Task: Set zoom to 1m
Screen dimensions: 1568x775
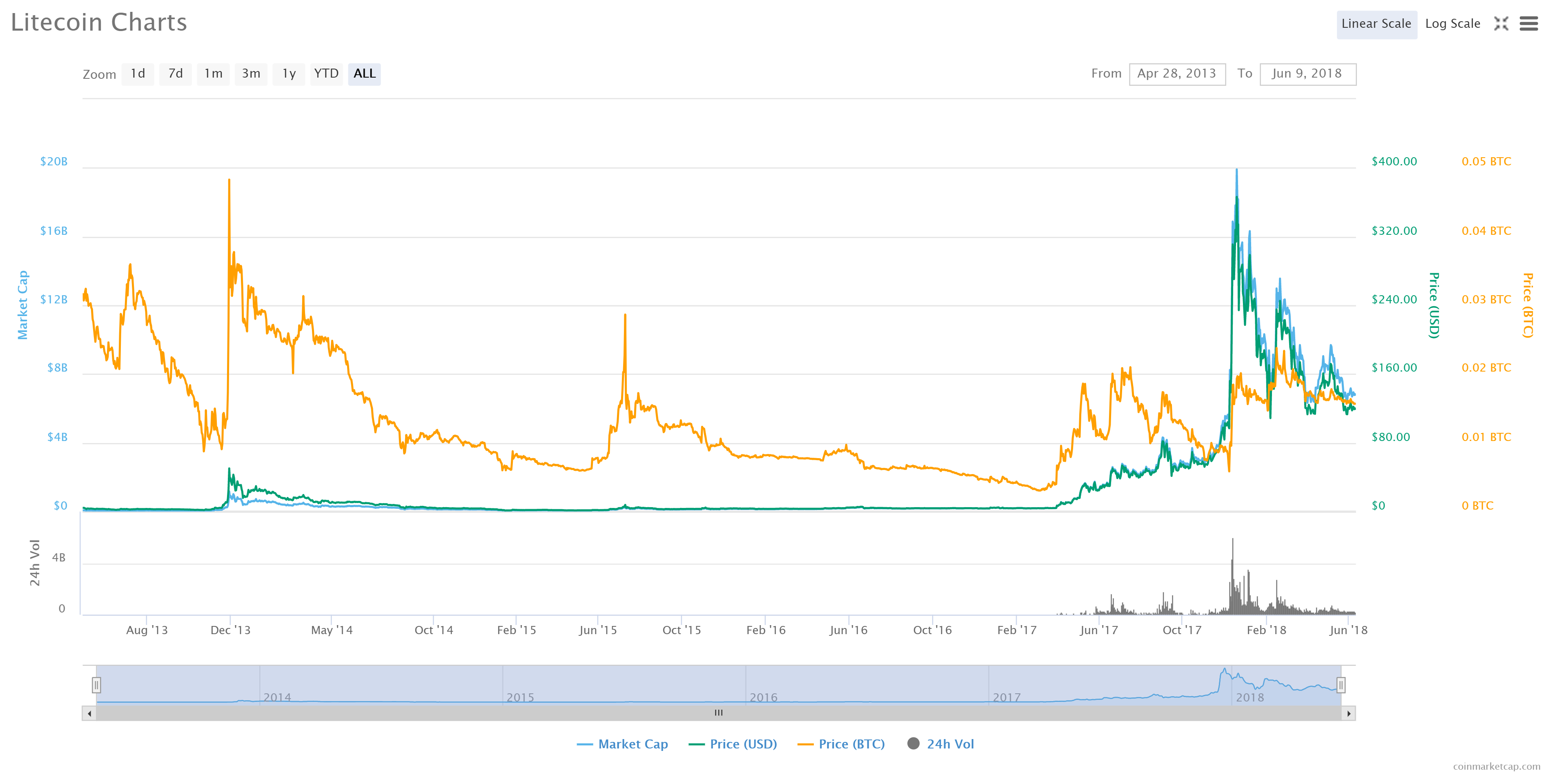Action: (x=213, y=73)
